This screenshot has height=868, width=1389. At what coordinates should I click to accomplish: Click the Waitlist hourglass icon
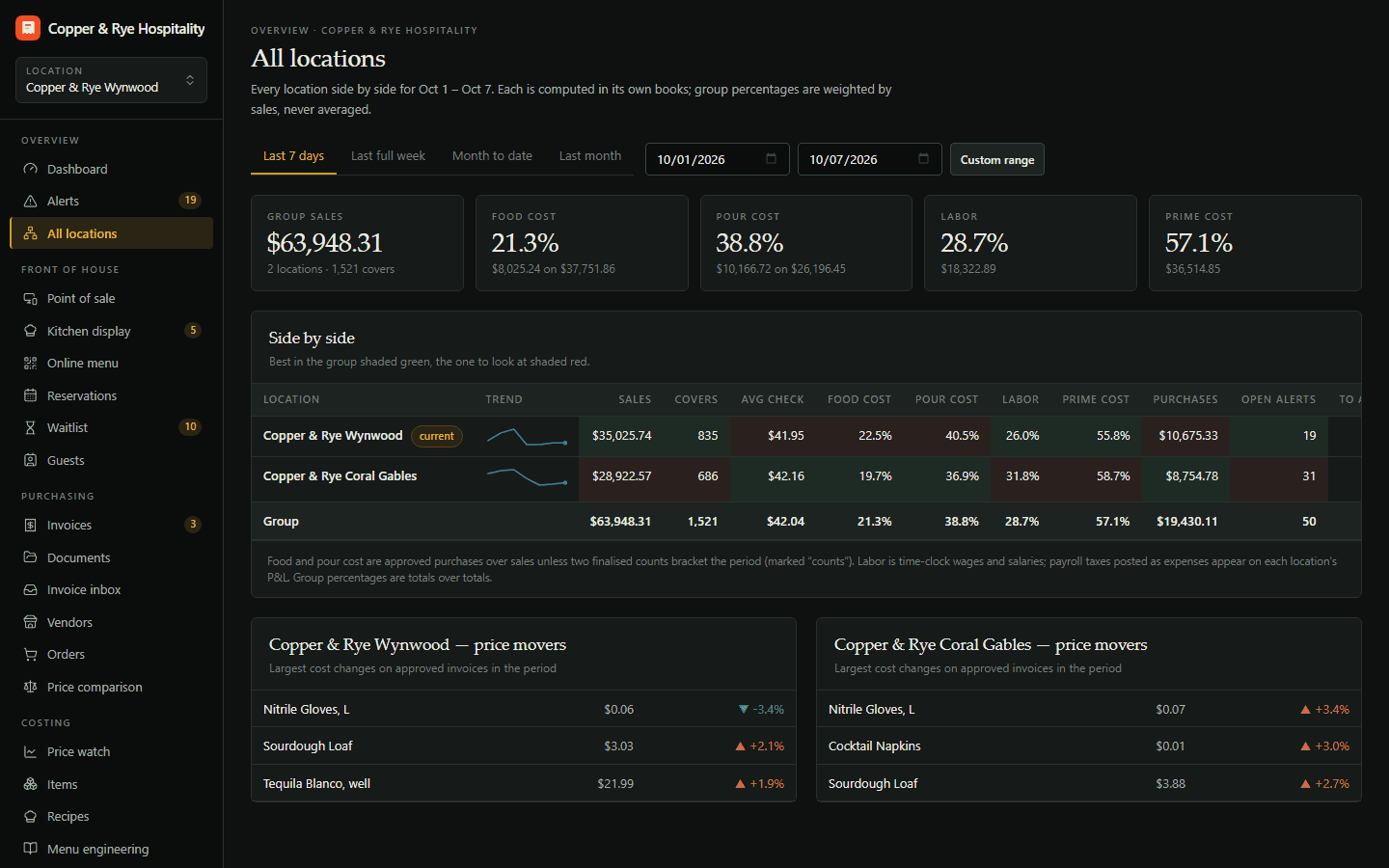click(30, 427)
